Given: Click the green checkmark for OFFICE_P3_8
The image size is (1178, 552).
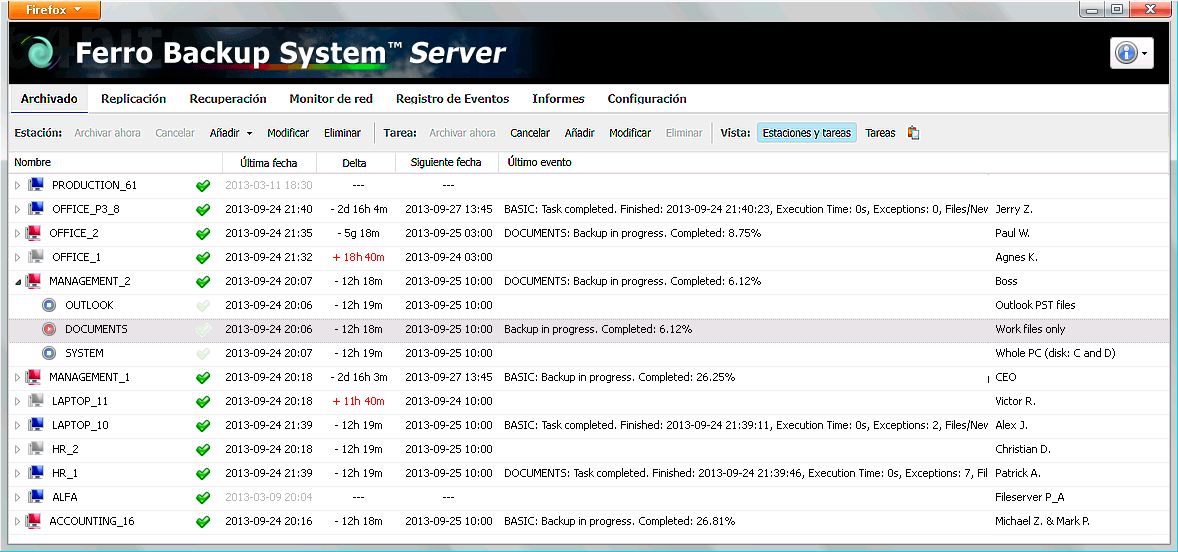Looking at the screenshot, I should [203, 209].
